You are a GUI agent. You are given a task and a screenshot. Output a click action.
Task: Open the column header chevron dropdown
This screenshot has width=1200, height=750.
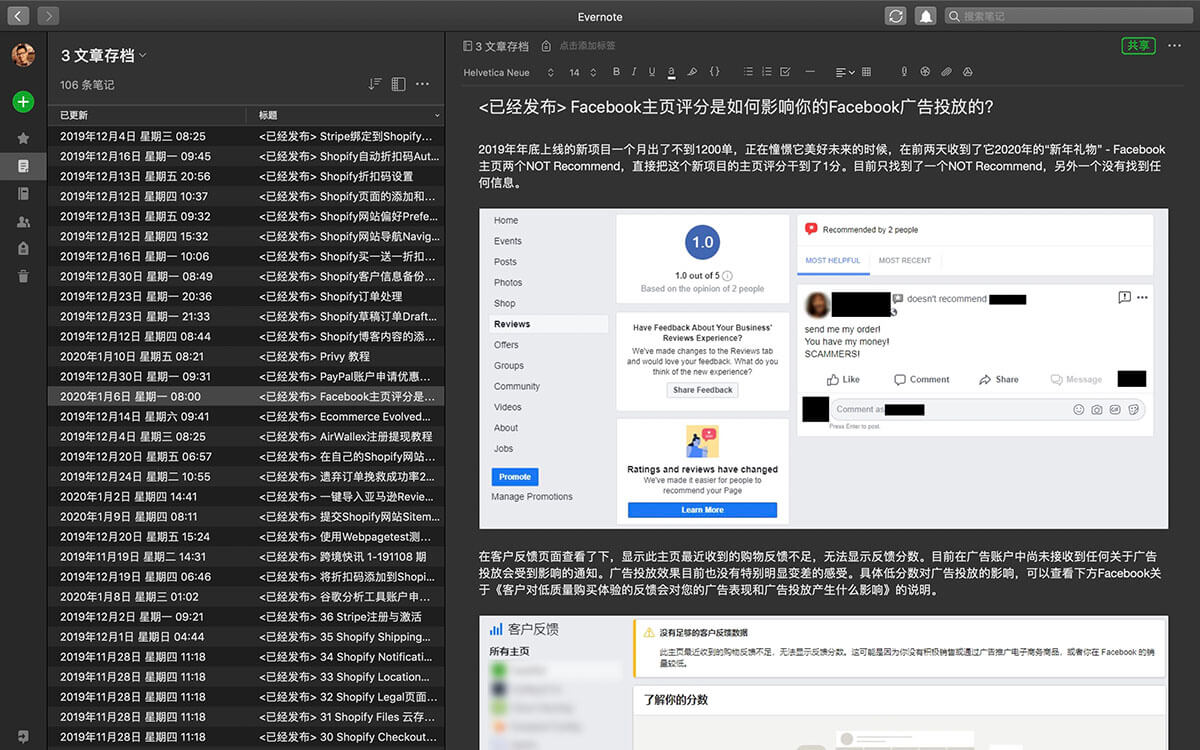(x=437, y=116)
